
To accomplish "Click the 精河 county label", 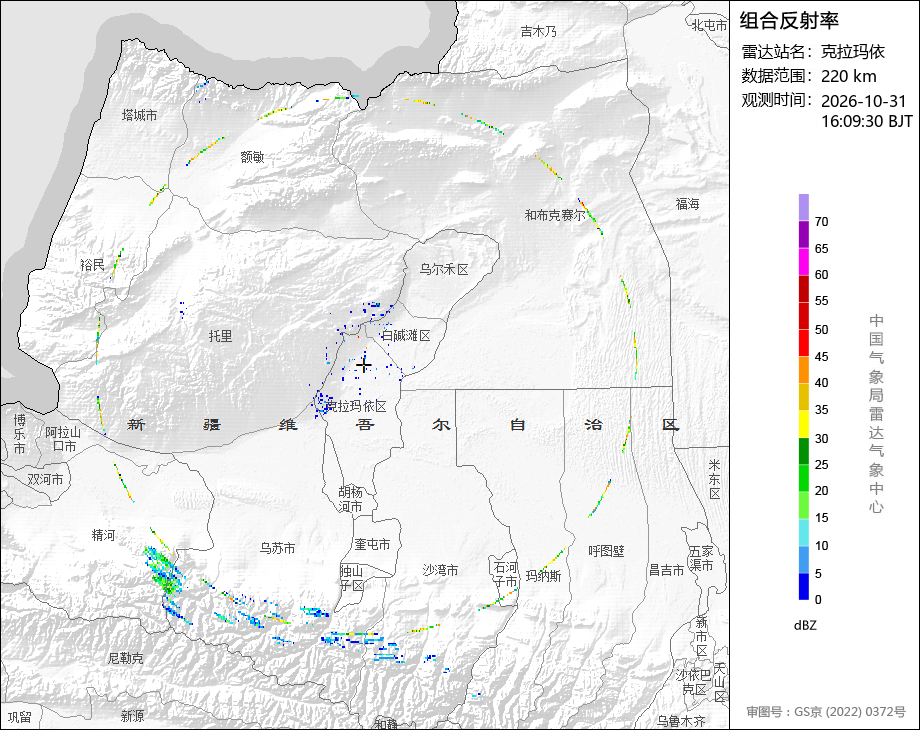I will (x=103, y=535).
